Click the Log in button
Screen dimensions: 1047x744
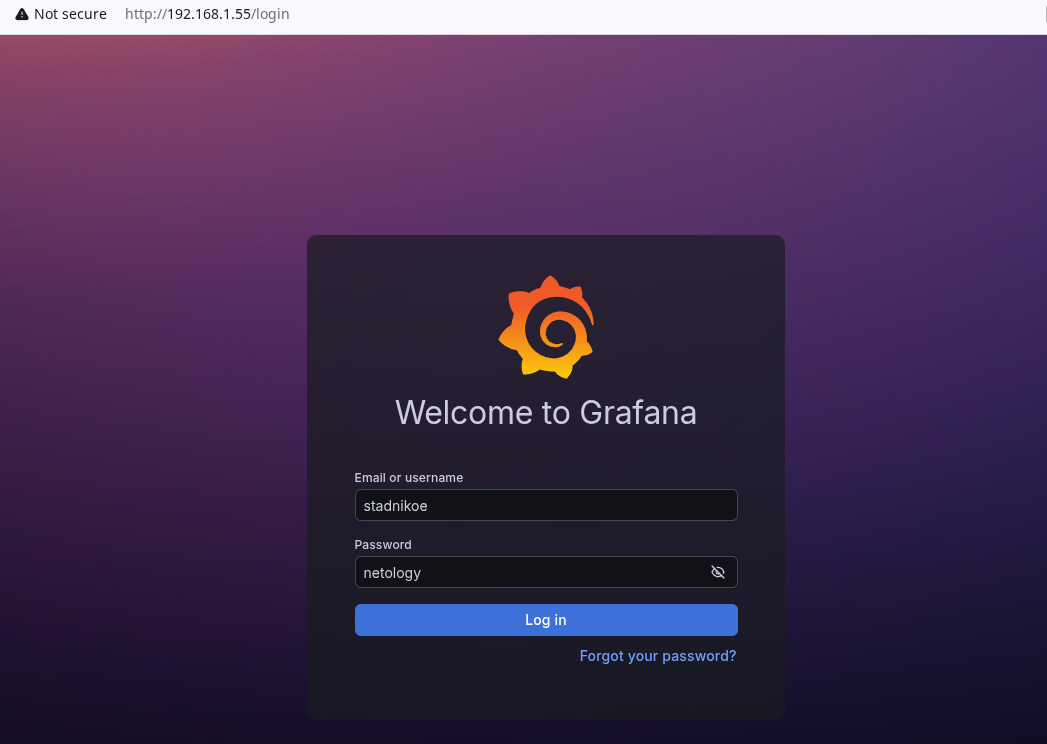coord(546,620)
